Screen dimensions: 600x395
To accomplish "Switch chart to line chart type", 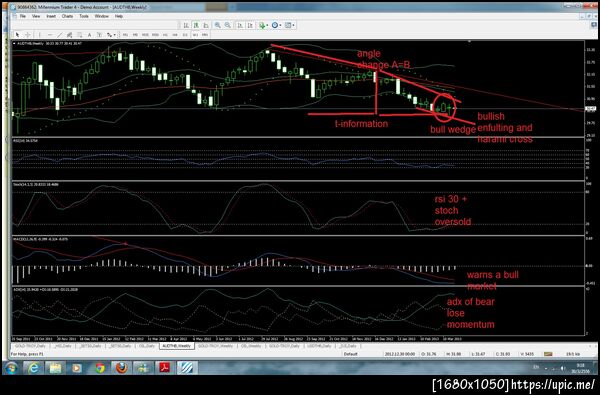I will [x=205, y=25].
